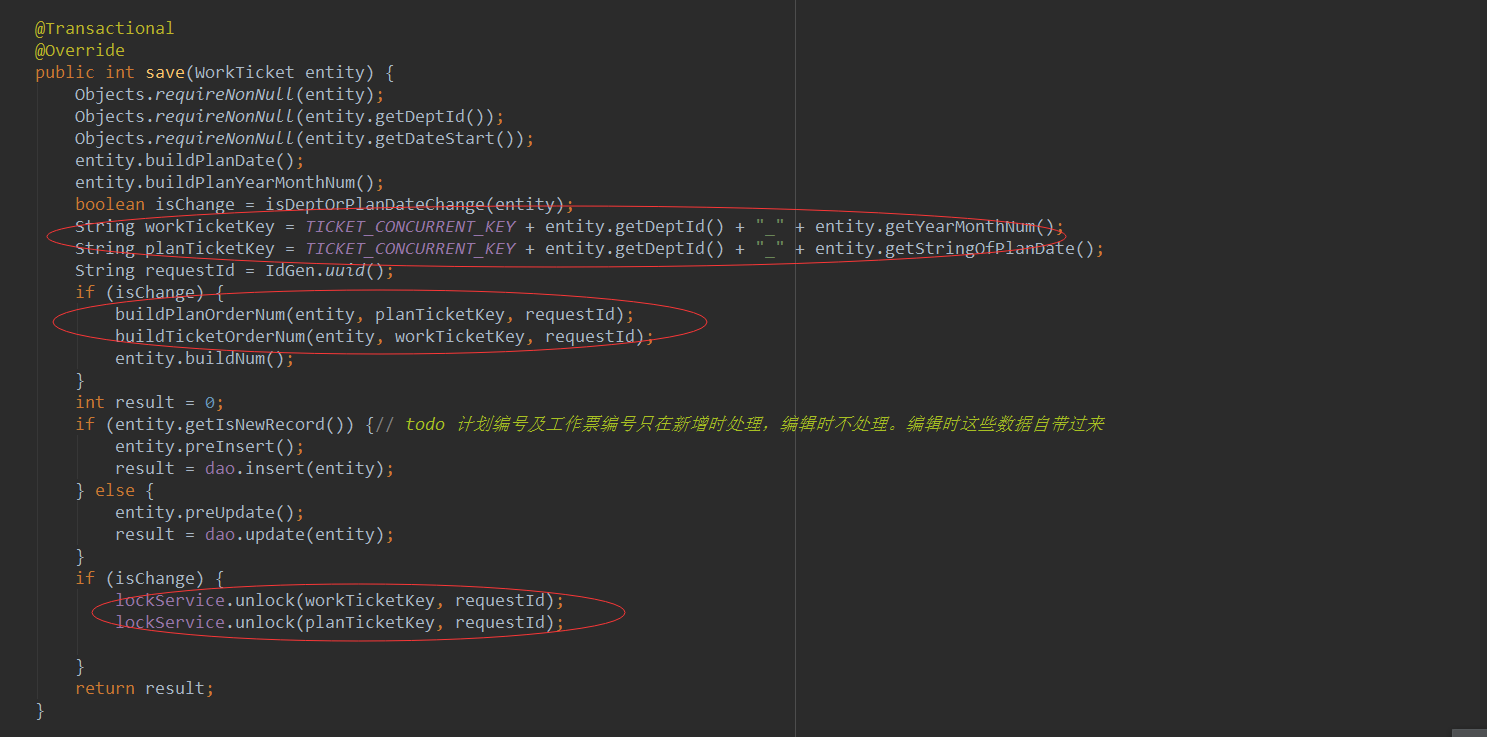The height and width of the screenshot is (737, 1487).
Task: Click dao.update(entity) call
Action: point(295,534)
